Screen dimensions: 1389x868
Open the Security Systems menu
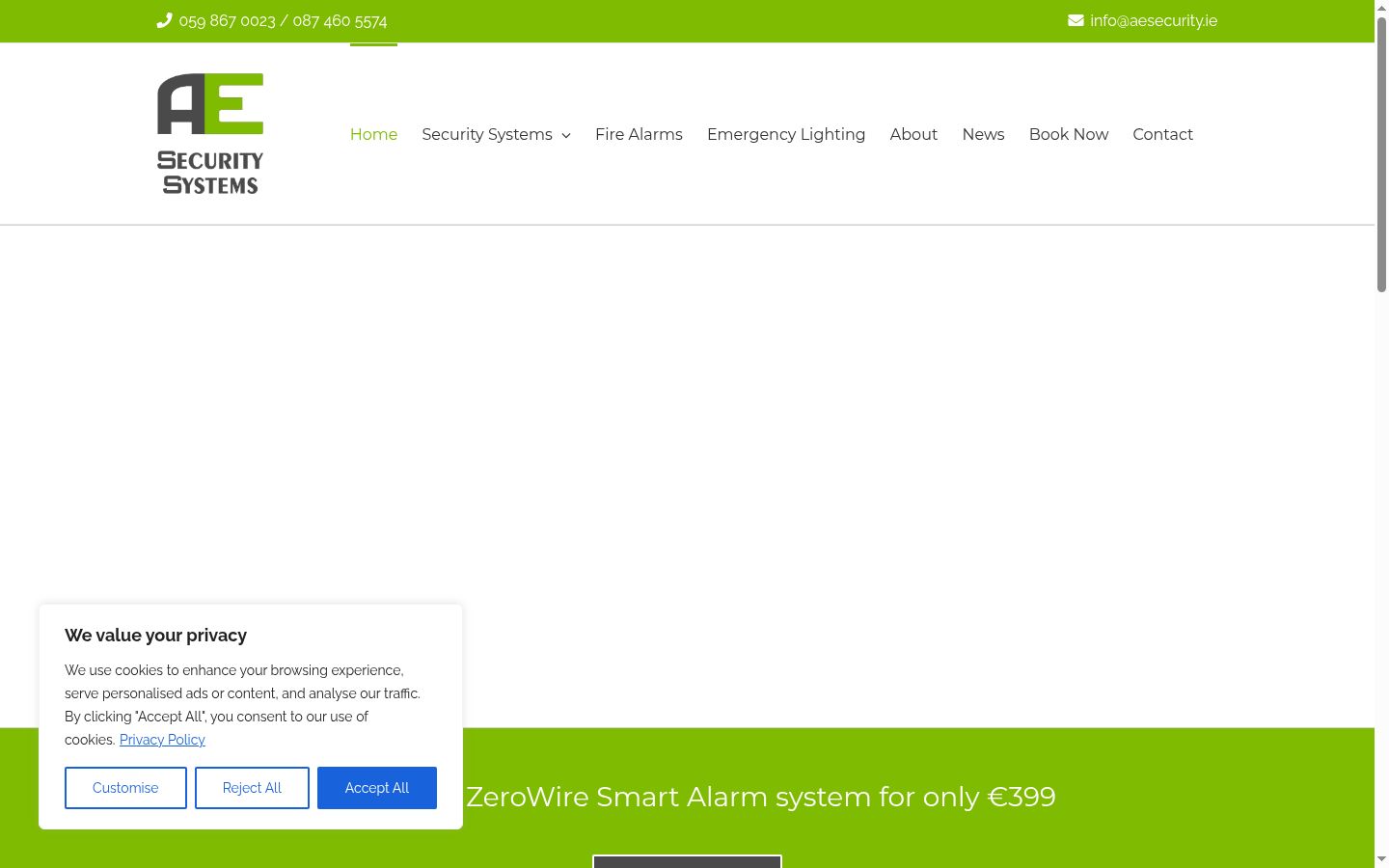pos(487,134)
